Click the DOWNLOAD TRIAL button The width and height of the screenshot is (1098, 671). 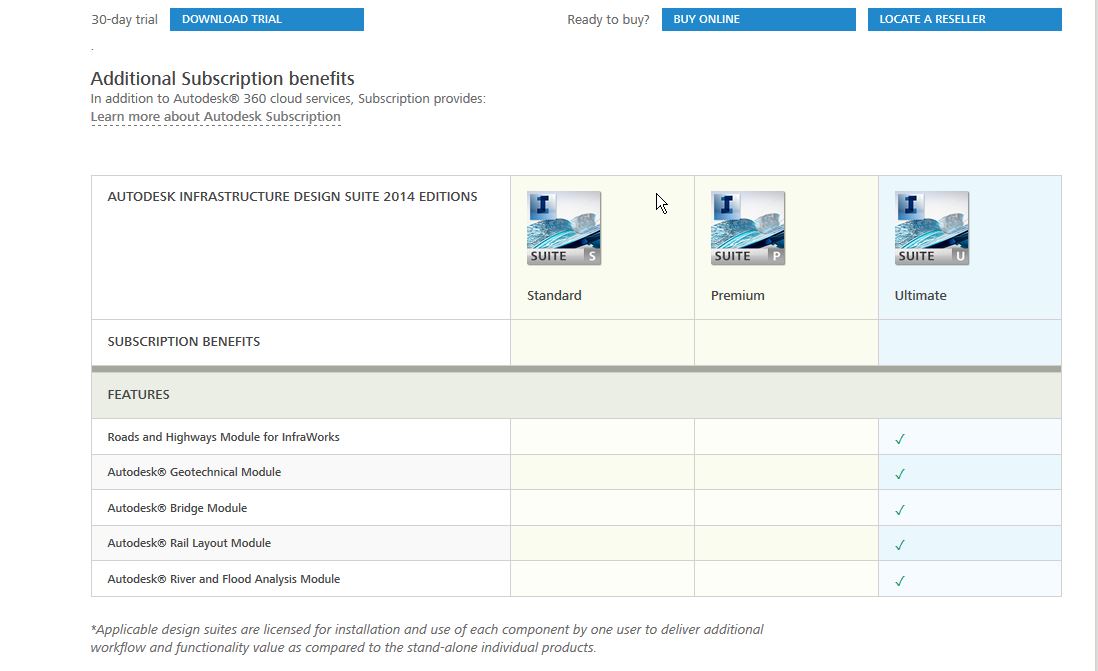266,18
